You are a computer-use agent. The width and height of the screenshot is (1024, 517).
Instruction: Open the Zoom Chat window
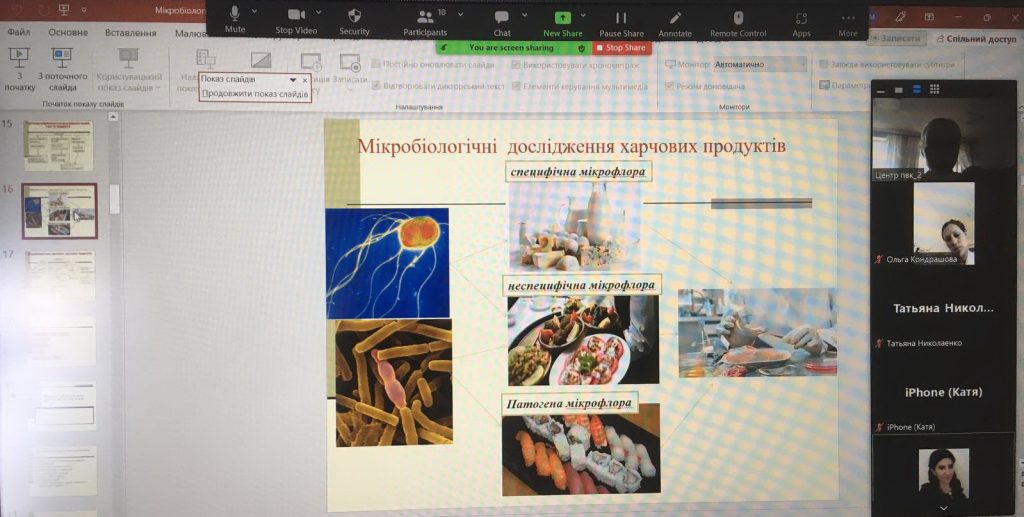pyautogui.click(x=502, y=17)
